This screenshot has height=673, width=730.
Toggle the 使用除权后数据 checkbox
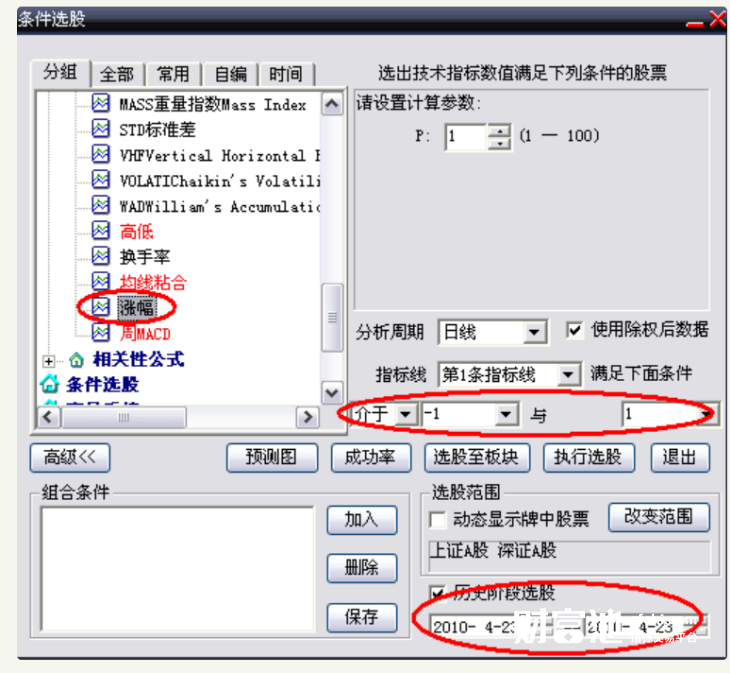coord(575,330)
